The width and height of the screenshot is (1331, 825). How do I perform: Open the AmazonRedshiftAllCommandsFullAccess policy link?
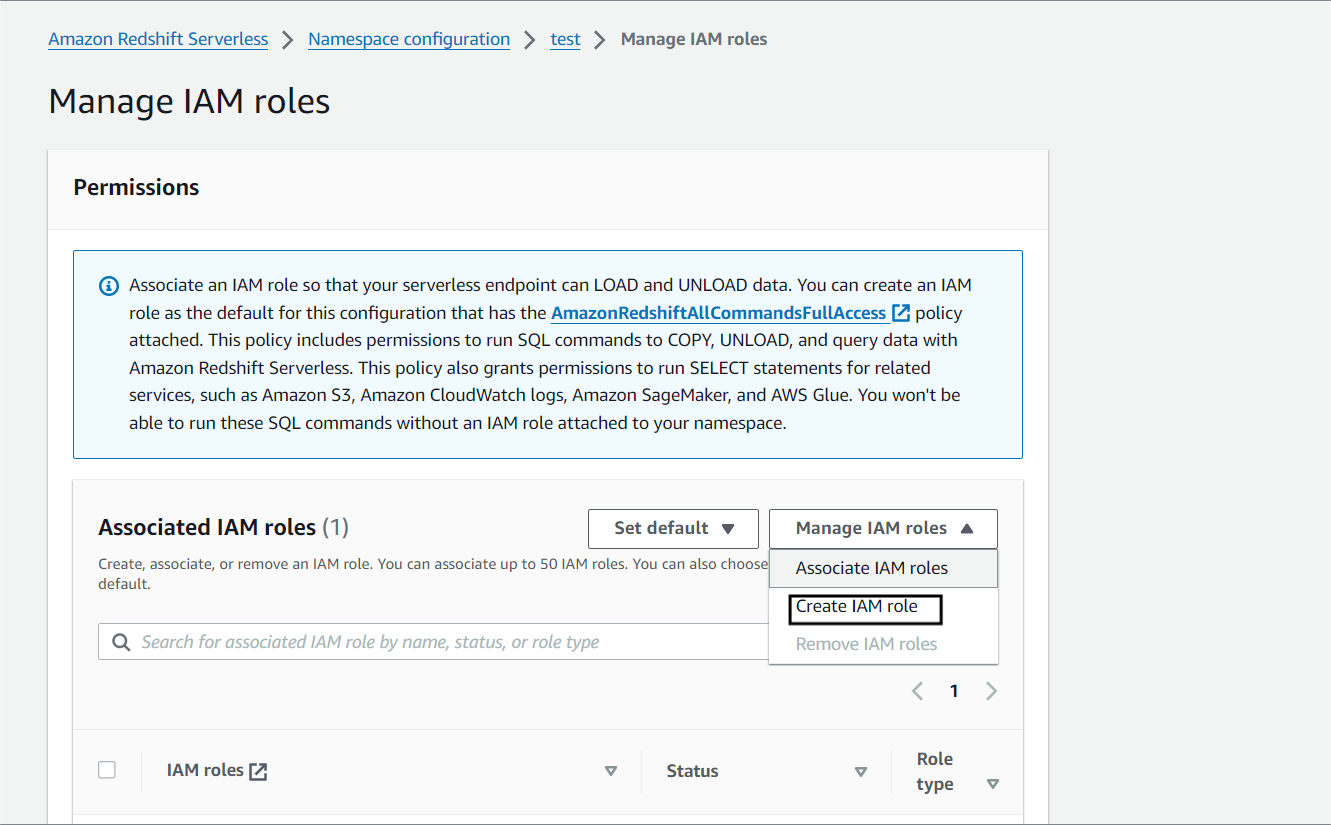point(719,313)
